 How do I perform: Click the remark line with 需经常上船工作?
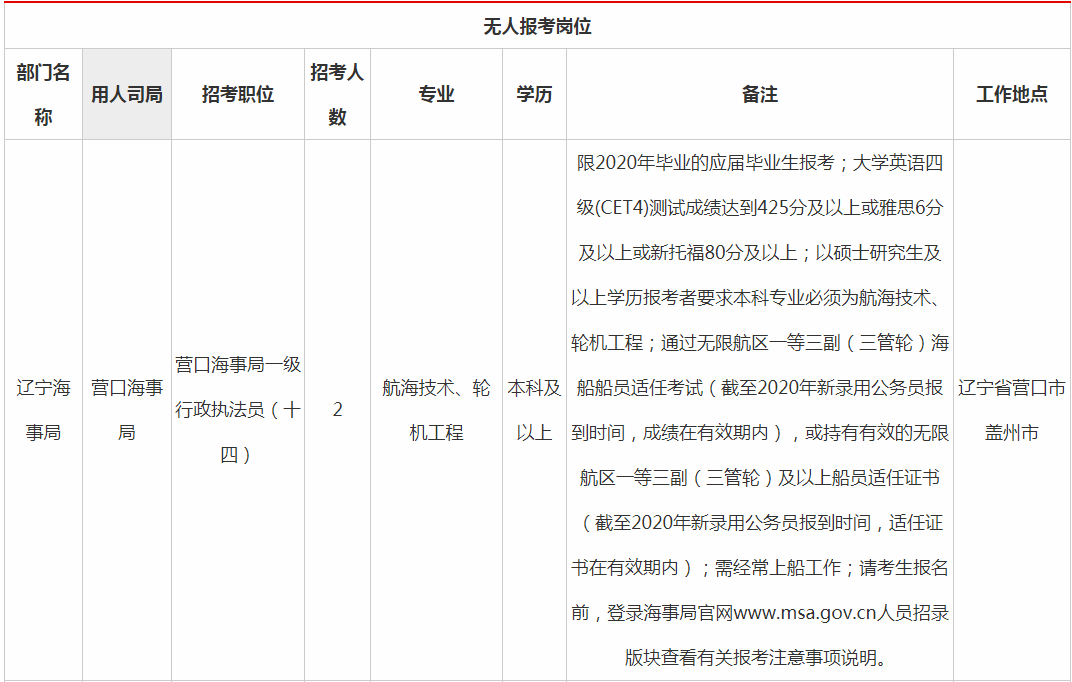click(760, 567)
